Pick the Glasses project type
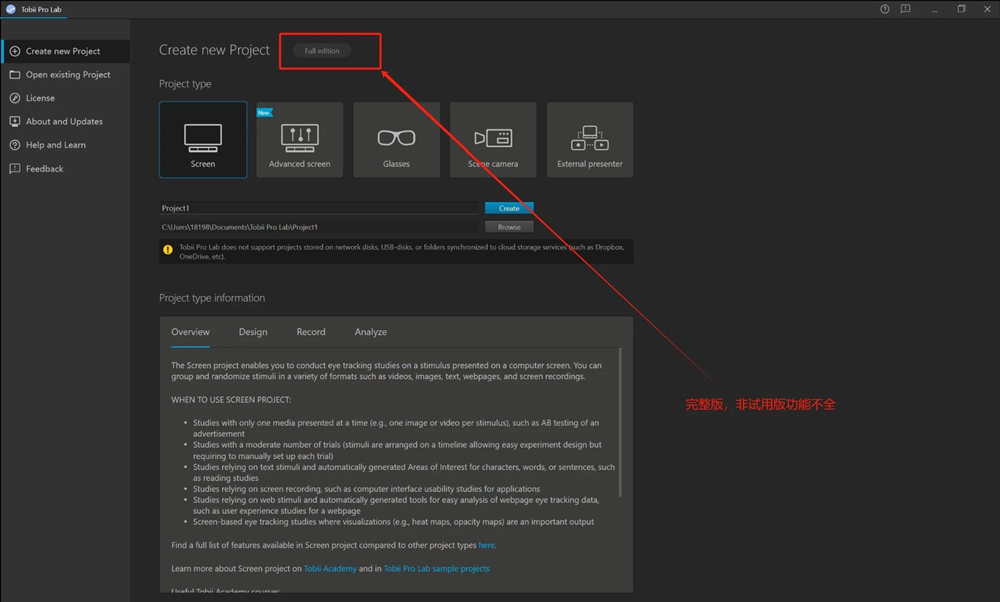This screenshot has height=602, width=1000. (397, 140)
